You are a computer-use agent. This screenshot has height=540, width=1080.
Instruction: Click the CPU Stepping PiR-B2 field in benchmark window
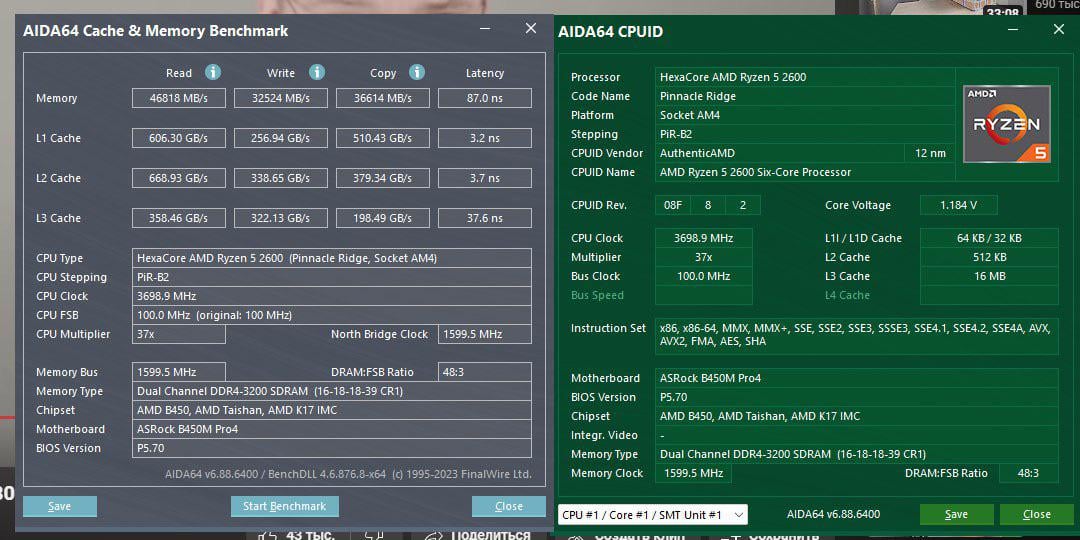click(x=331, y=277)
